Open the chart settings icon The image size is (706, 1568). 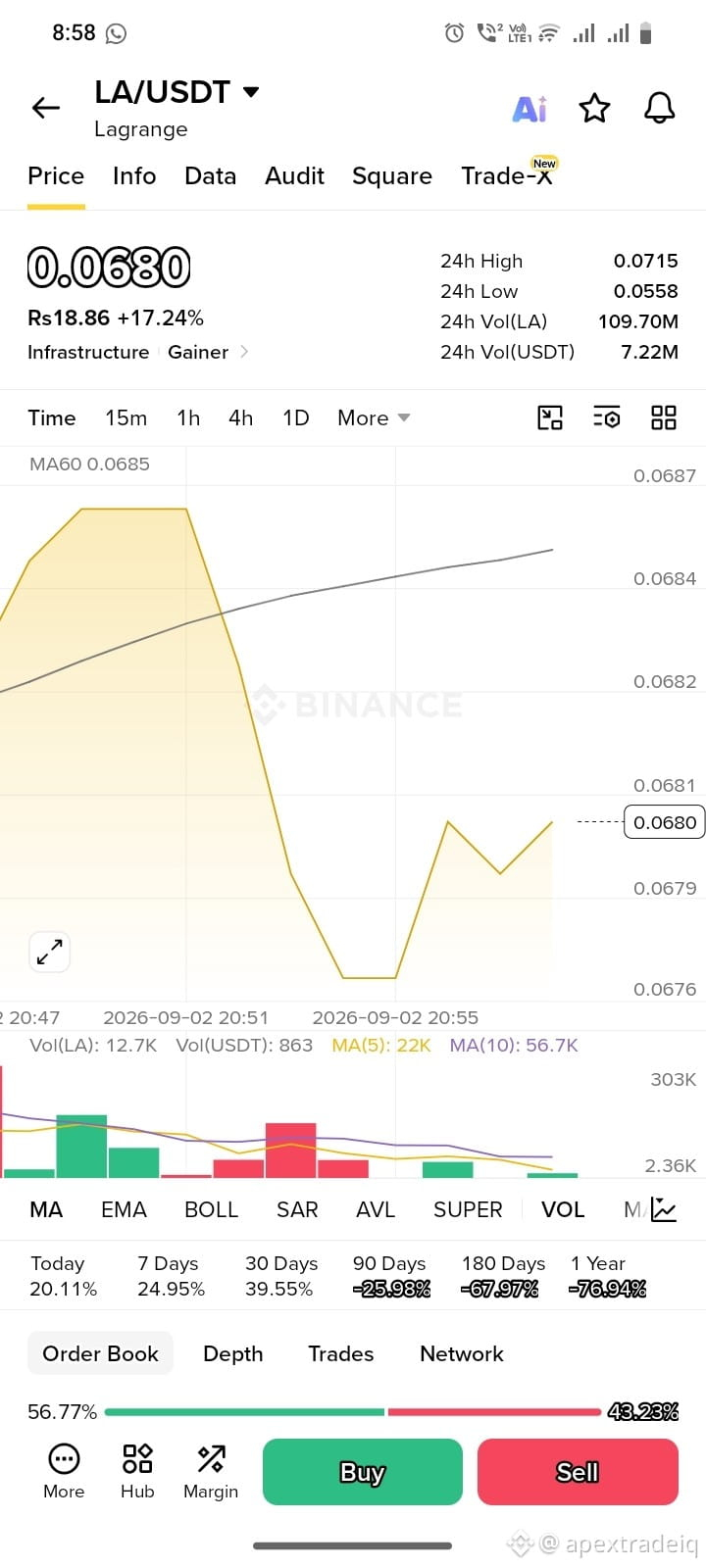coord(607,418)
